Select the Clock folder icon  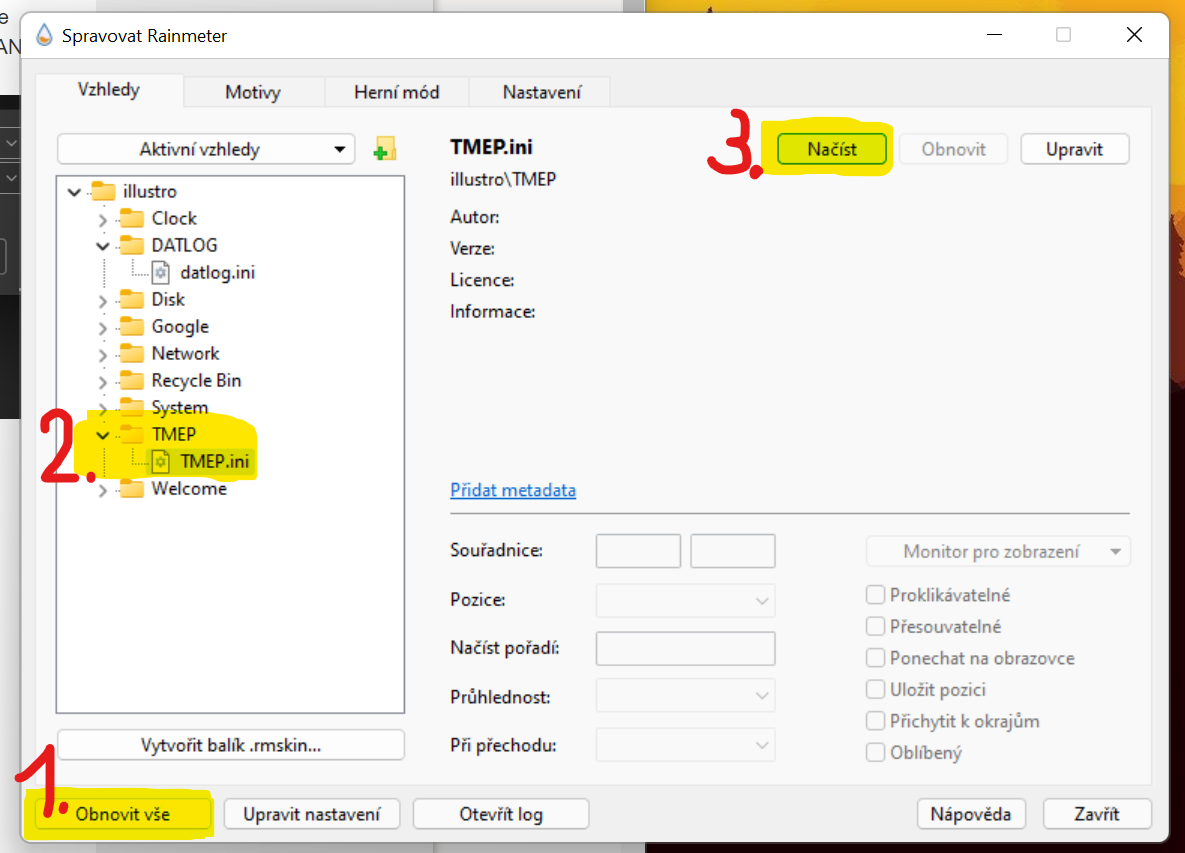click(132, 218)
